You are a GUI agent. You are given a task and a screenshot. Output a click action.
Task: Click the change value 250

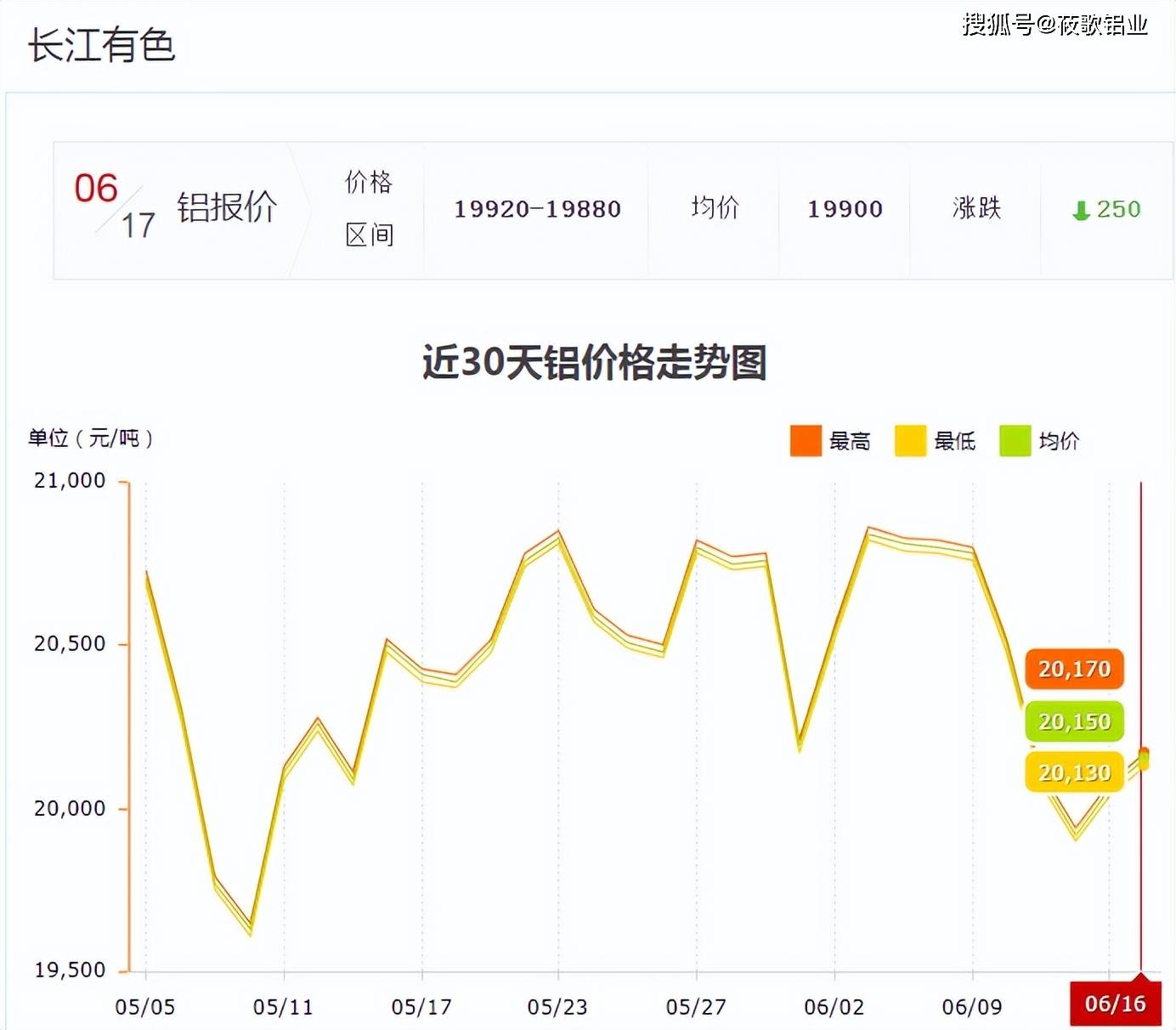[x=1118, y=209]
